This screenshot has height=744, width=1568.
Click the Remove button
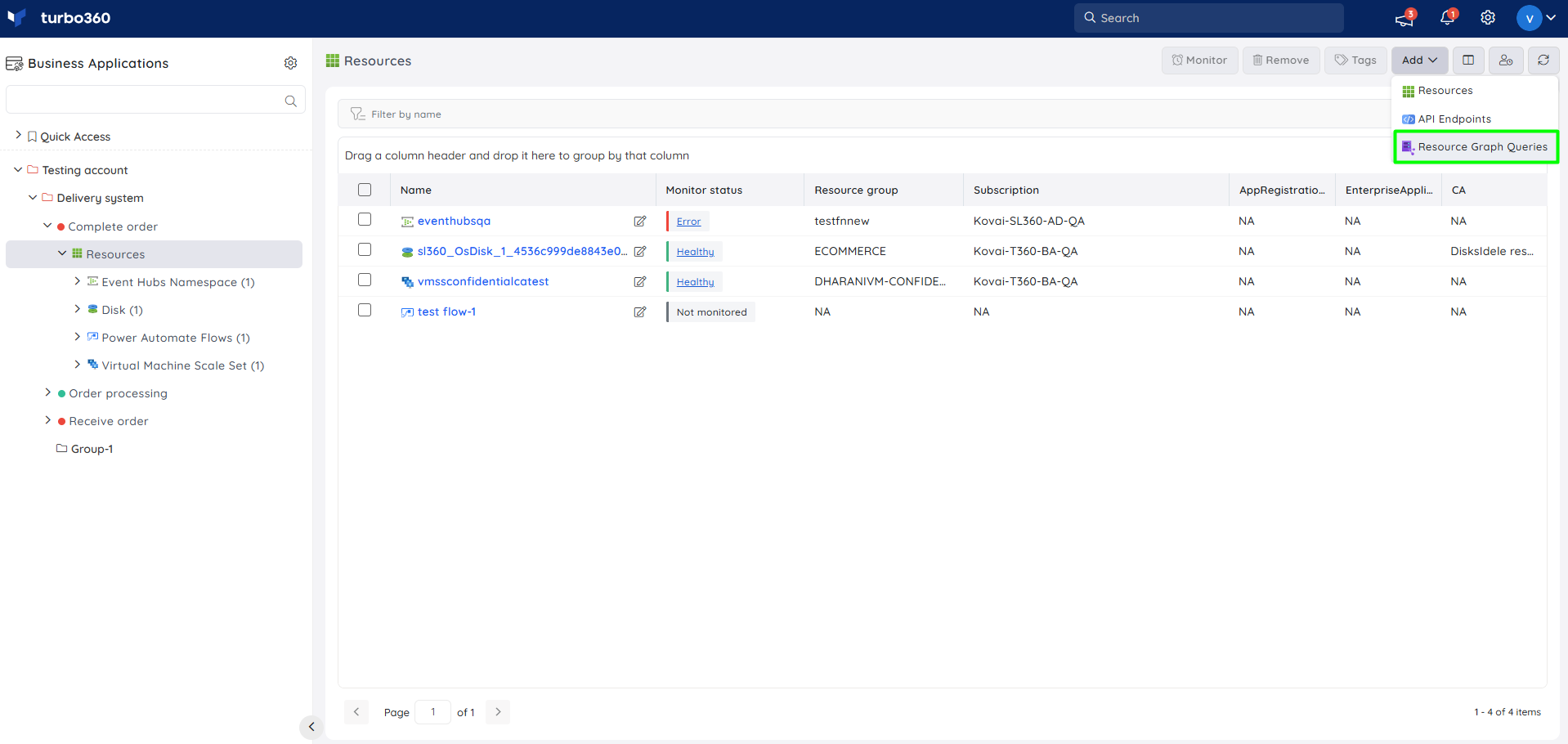point(1281,60)
